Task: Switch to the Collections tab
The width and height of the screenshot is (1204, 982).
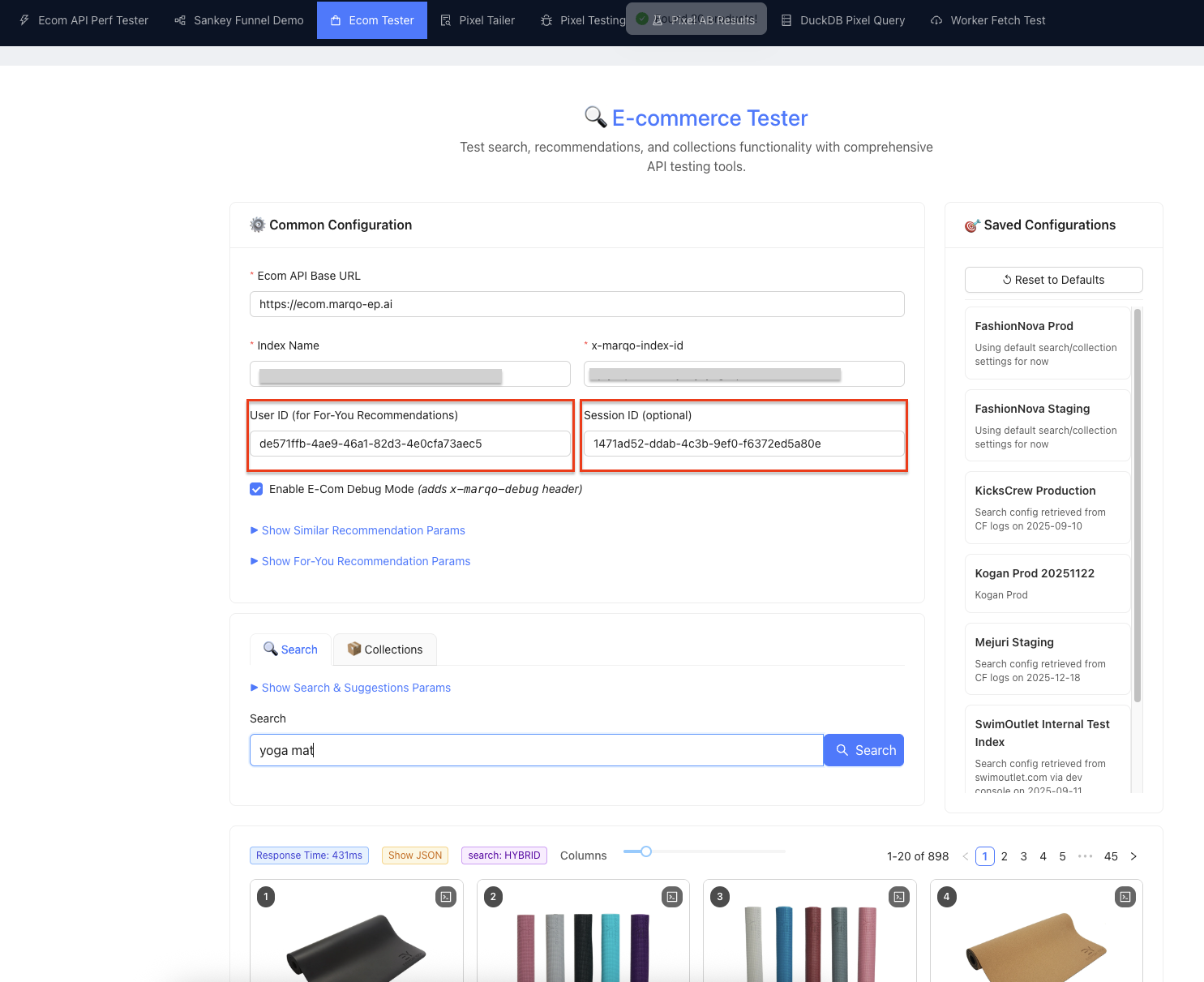Action: pos(385,650)
